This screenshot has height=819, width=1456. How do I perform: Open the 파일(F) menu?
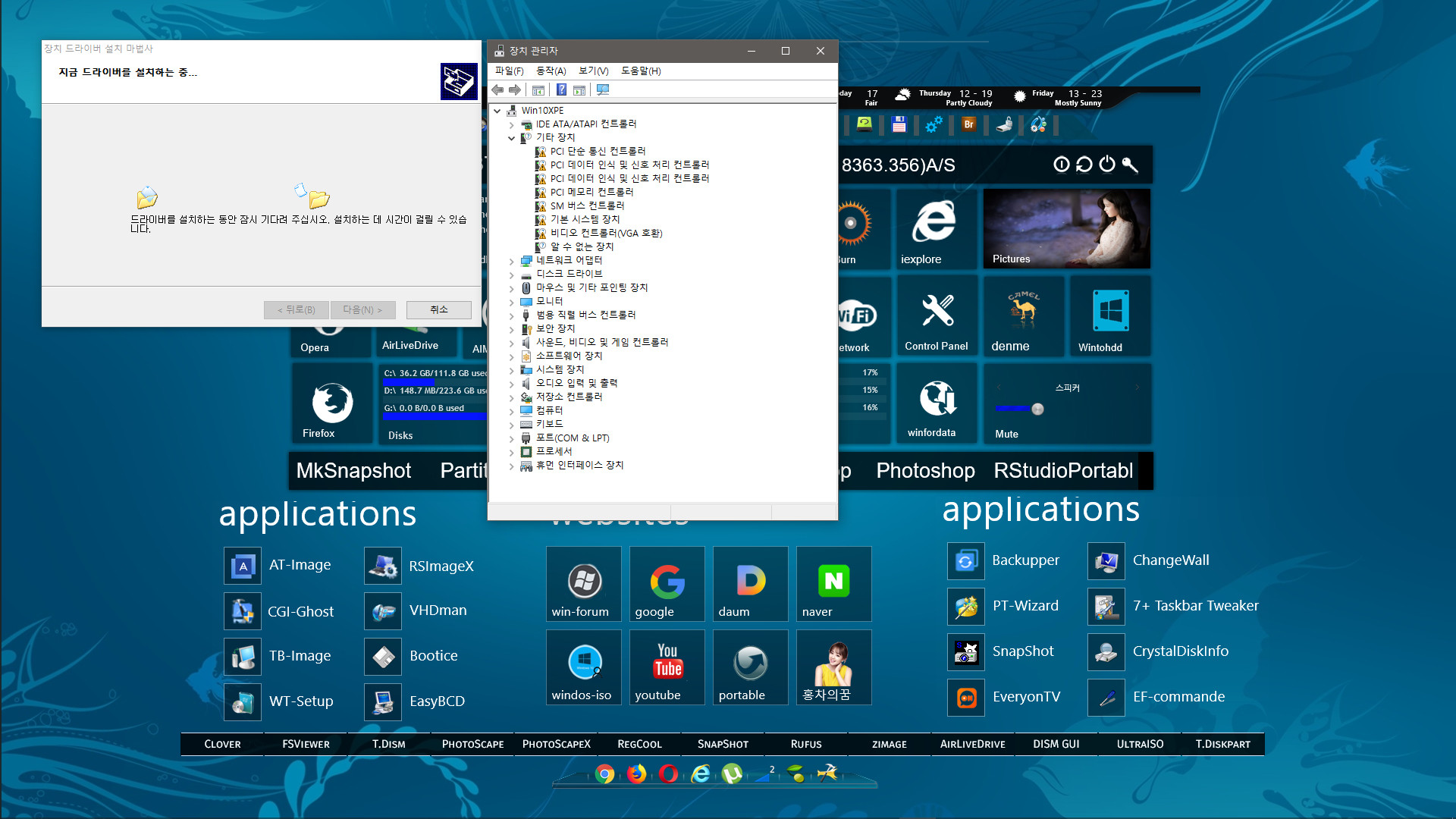pos(509,71)
